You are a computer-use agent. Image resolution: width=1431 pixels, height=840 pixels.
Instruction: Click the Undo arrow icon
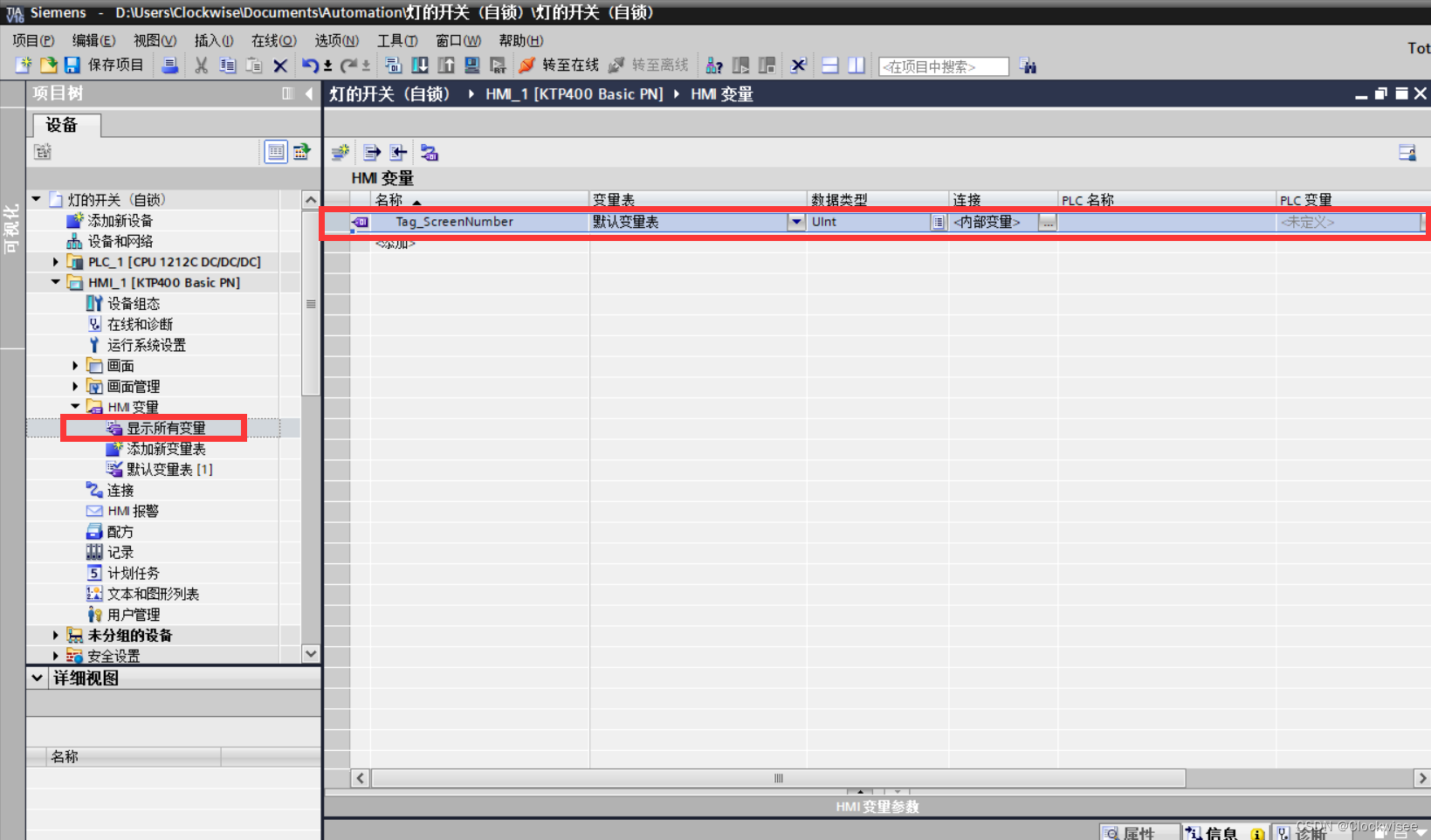310,65
